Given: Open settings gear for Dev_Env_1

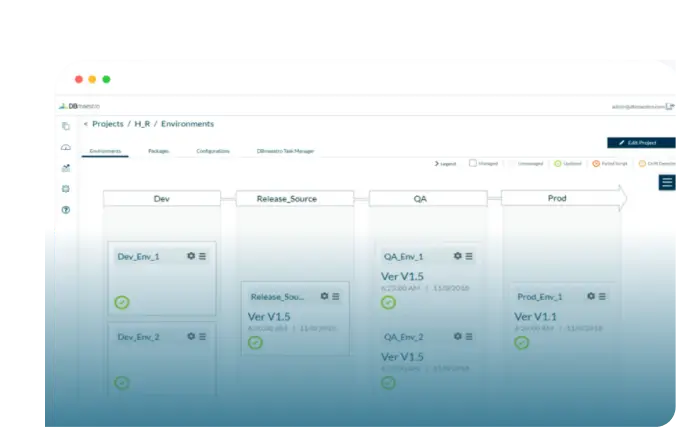Looking at the screenshot, I should [x=191, y=256].
